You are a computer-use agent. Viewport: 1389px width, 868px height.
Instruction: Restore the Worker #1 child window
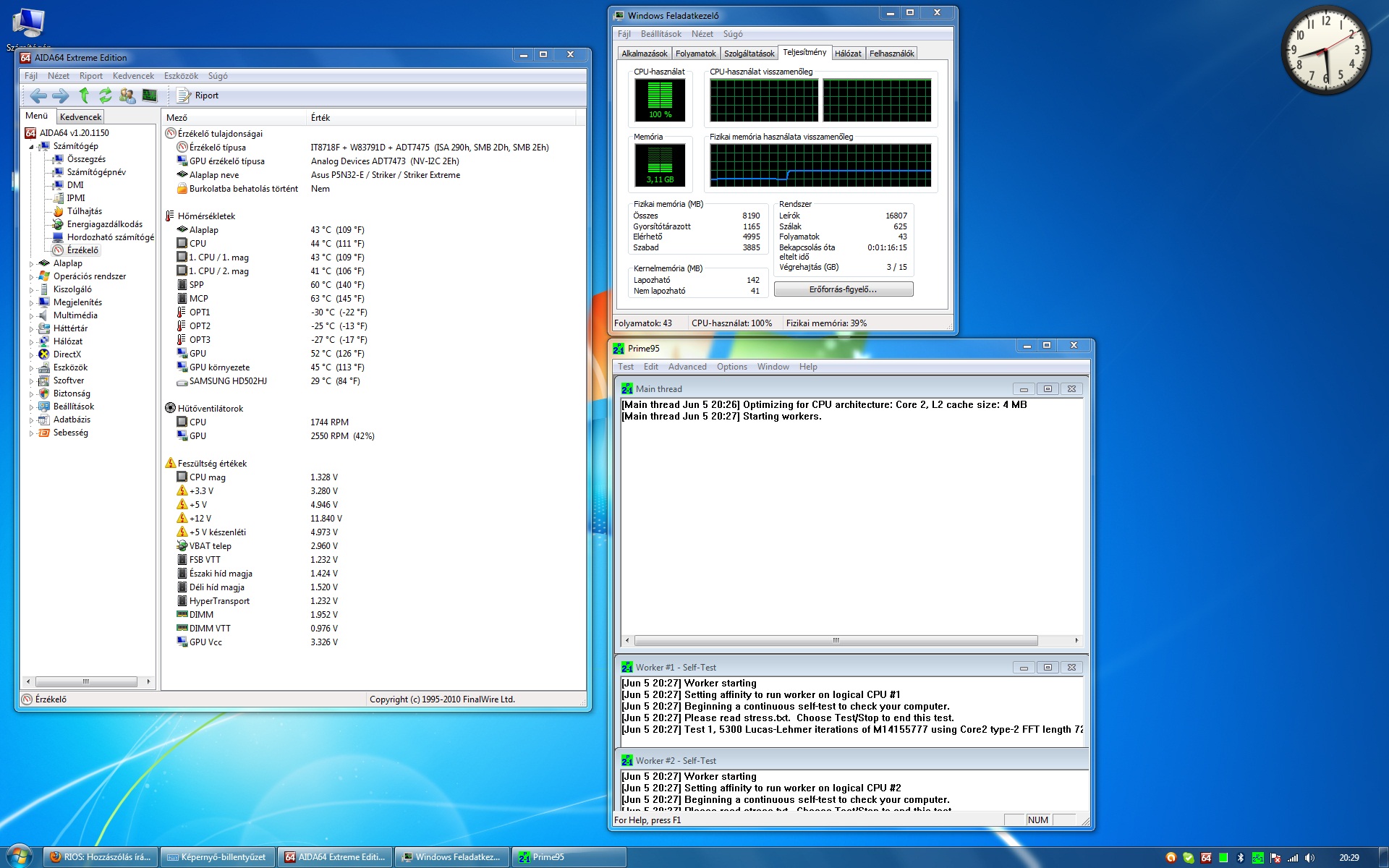1047,668
